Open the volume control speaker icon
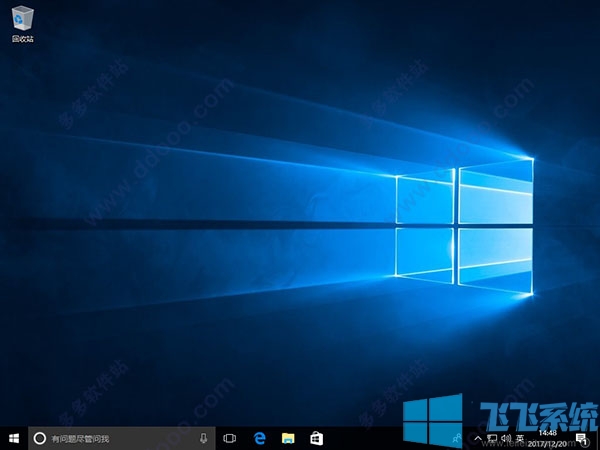Screen dimensions: 600x450 click(505, 438)
